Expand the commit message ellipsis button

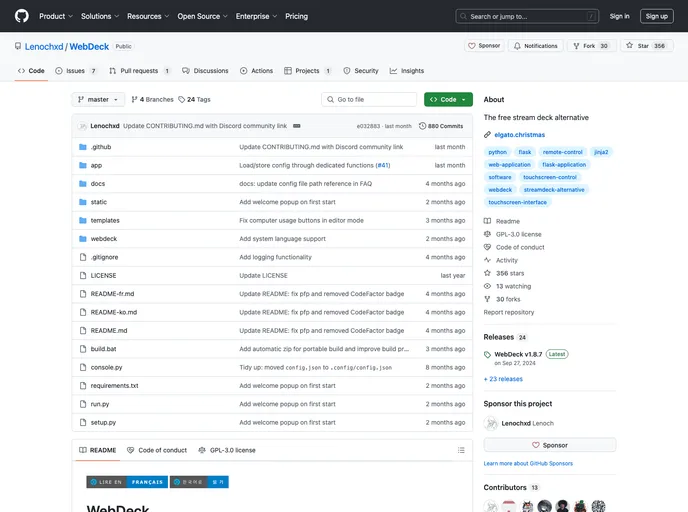[297, 126]
